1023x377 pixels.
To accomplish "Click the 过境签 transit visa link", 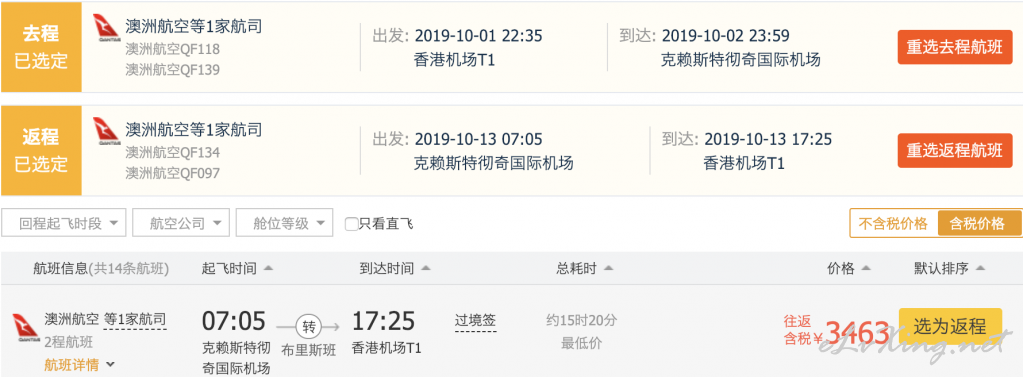I will click(x=475, y=320).
